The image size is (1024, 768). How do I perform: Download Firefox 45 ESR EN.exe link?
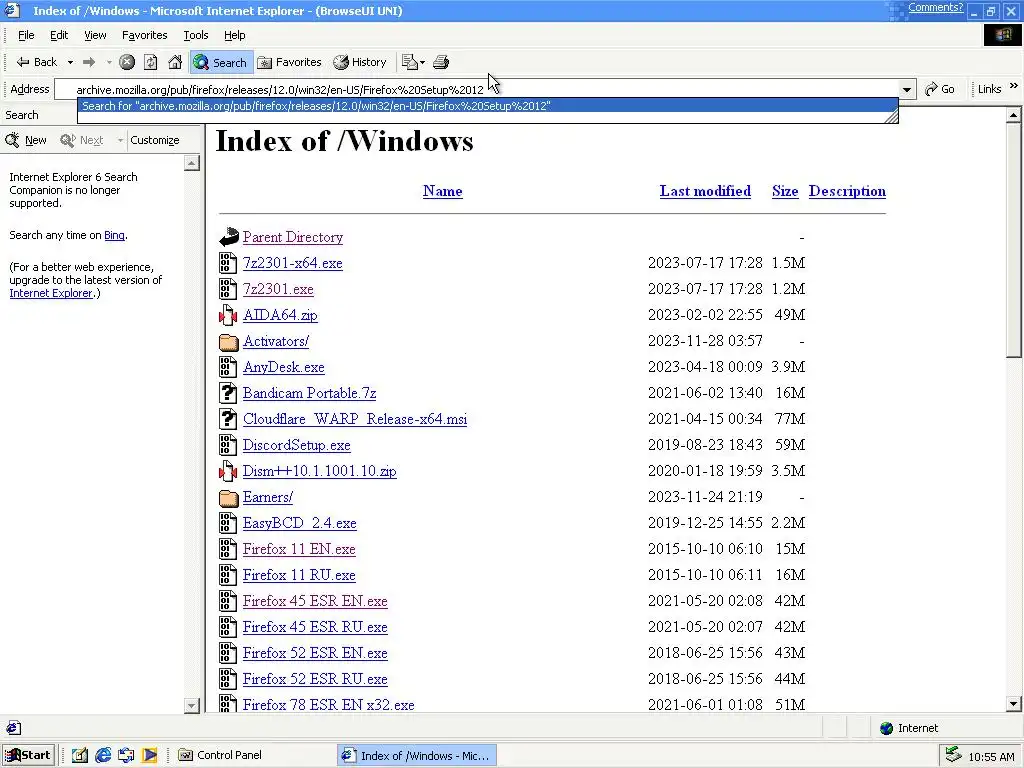[x=315, y=601]
